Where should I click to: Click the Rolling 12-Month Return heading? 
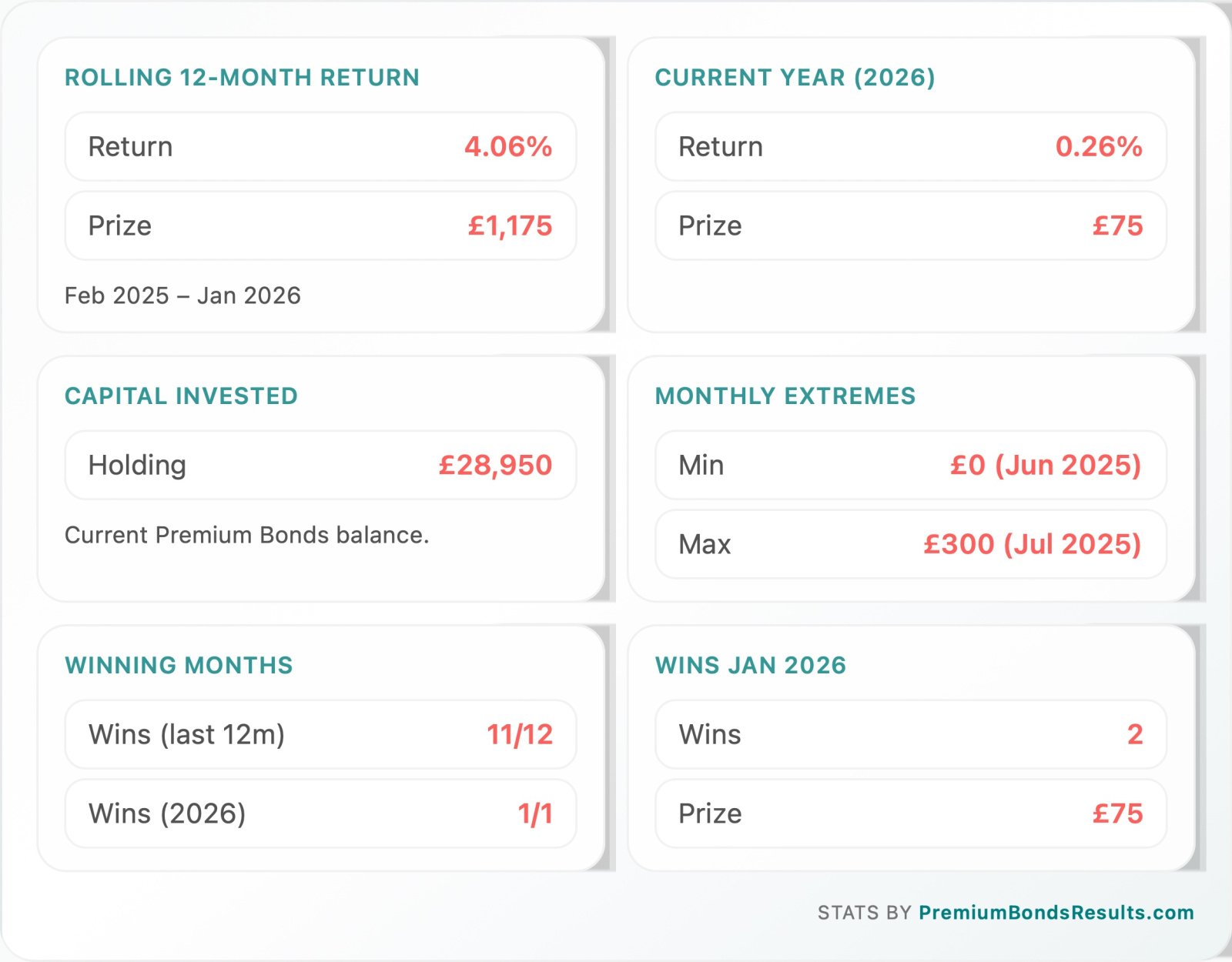(242, 78)
